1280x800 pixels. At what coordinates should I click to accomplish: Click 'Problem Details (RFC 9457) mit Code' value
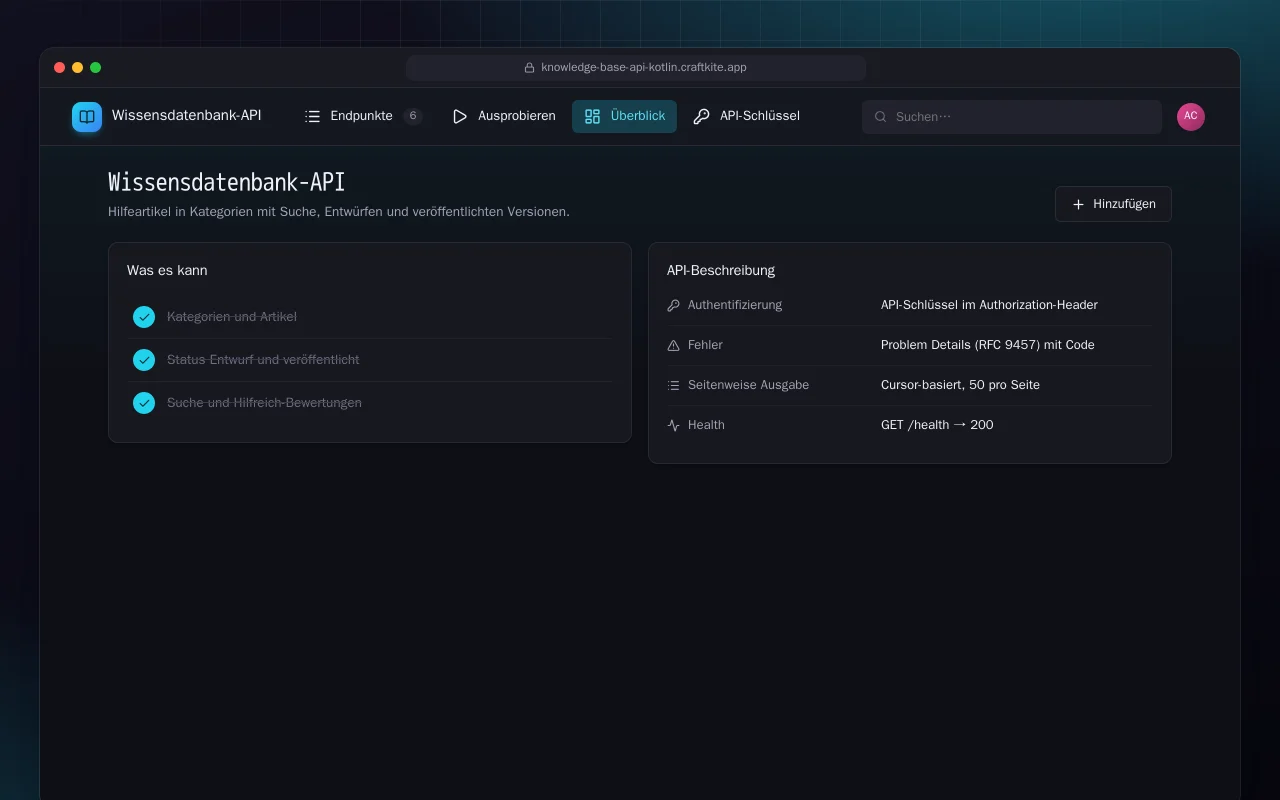[988, 345]
